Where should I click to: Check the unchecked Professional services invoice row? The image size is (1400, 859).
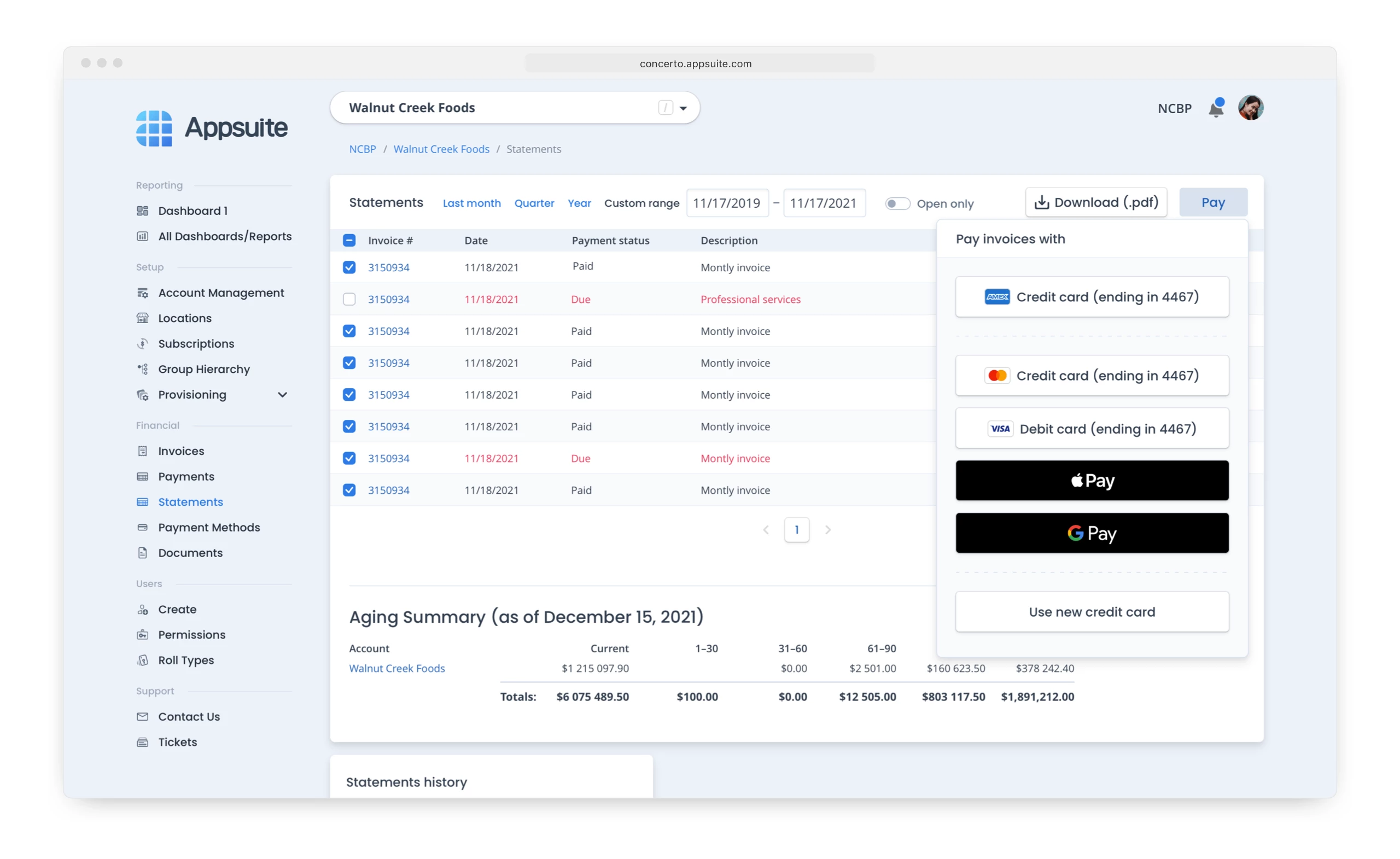pos(349,300)
